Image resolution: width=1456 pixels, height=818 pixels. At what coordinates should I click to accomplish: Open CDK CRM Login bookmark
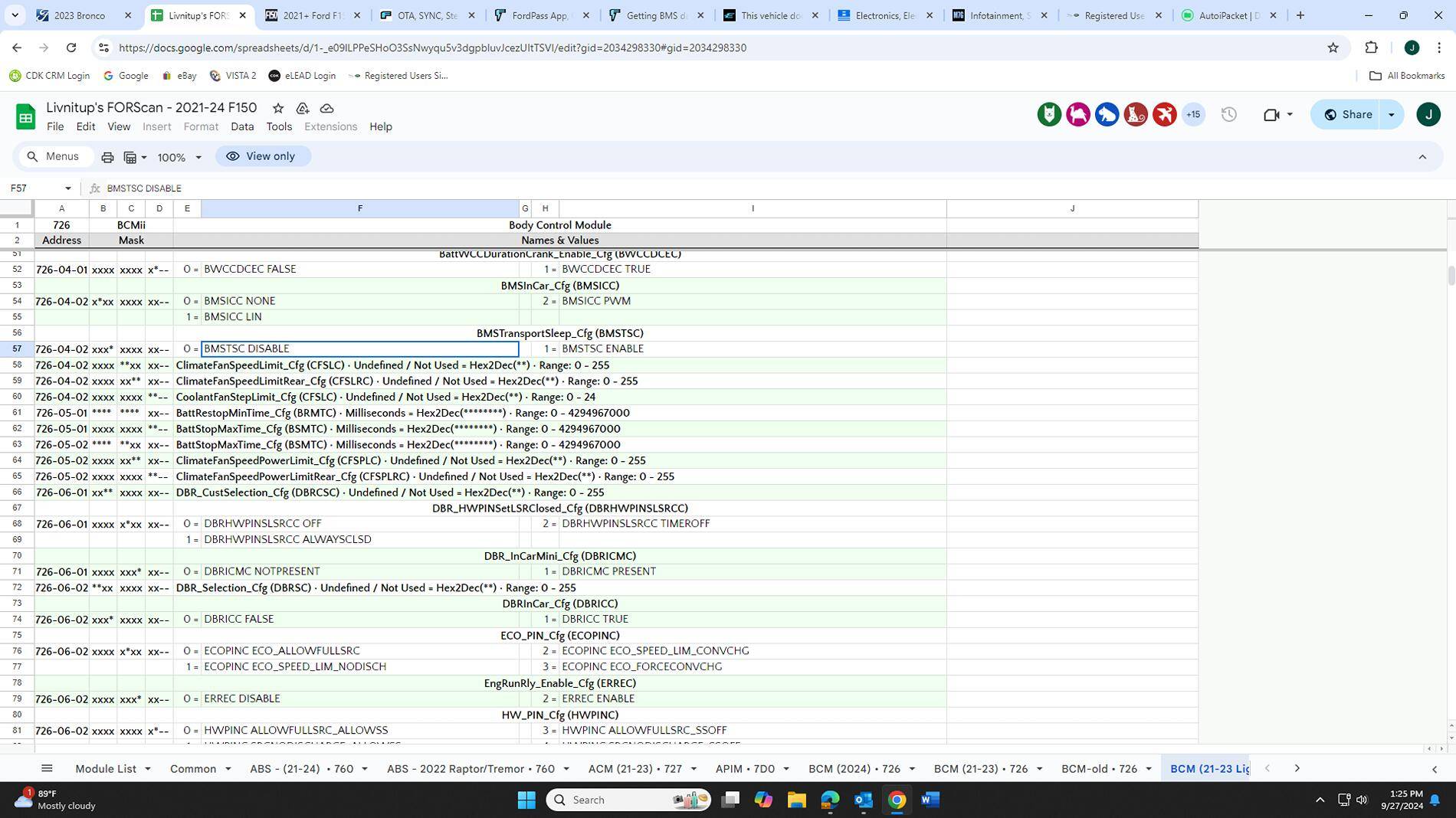(x=50, y=76)
